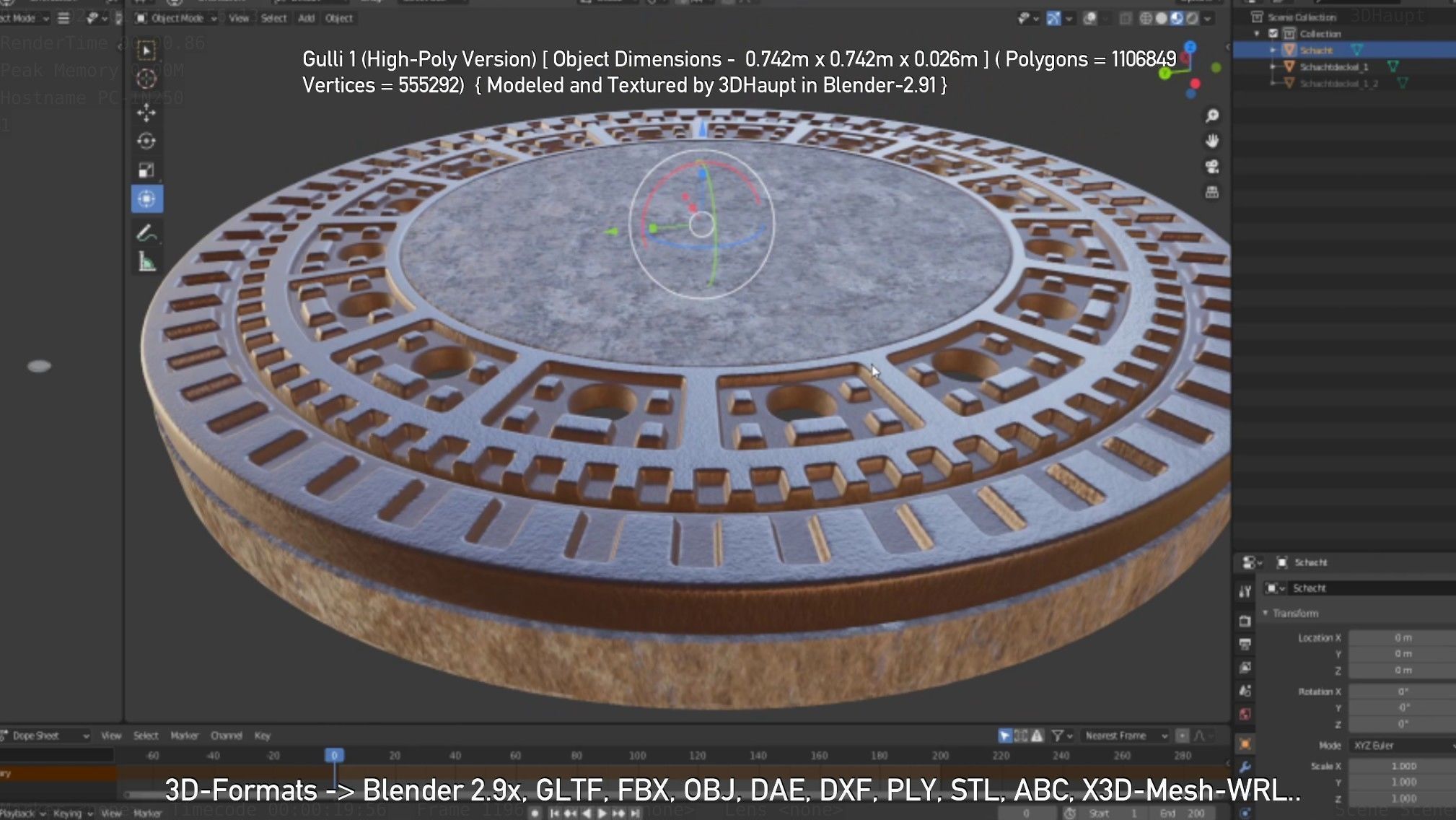
Task: Toggle only show selected in Dope Sheet
Action: pos(1004,736)
